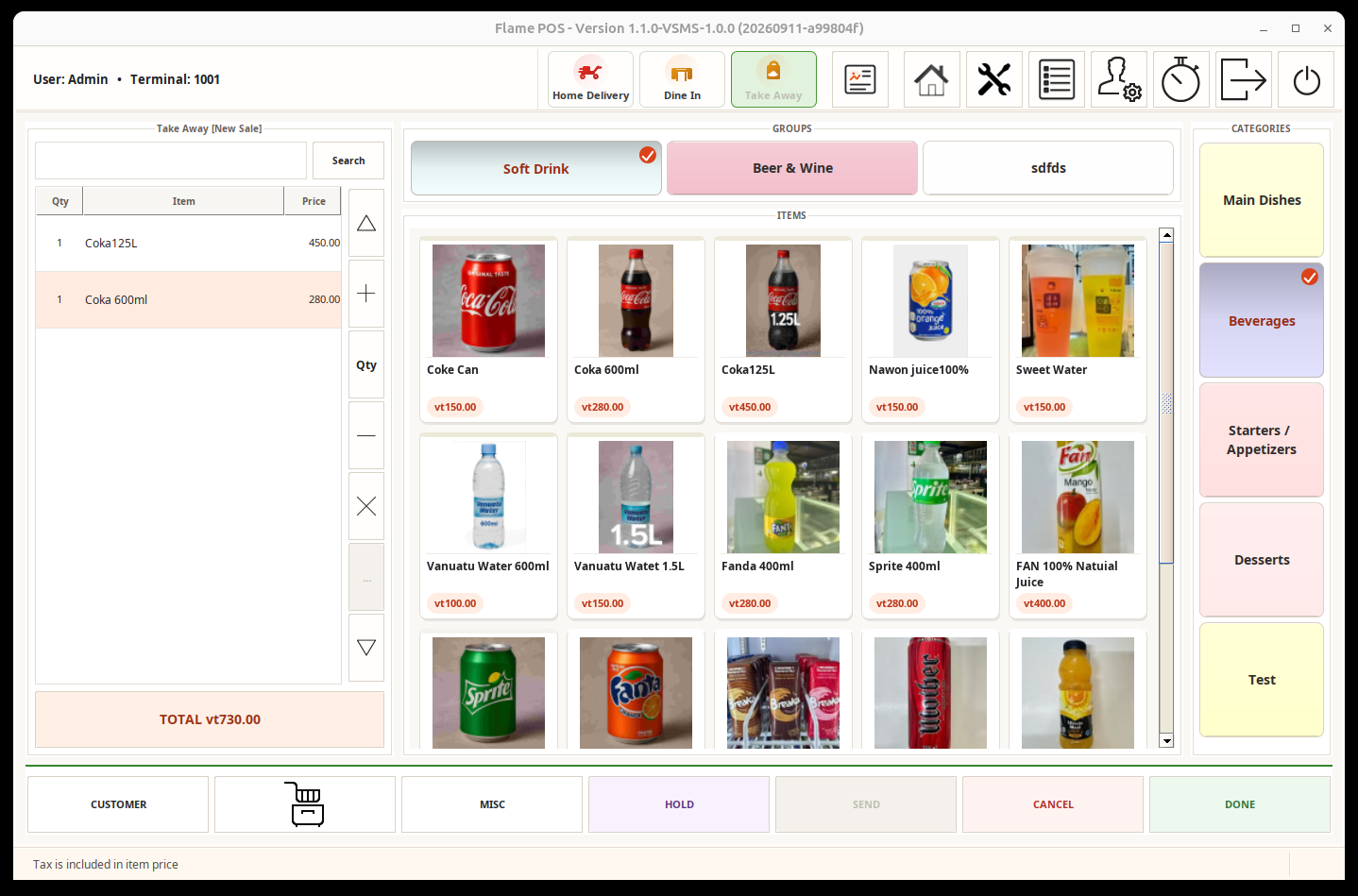1358x896 pixels.
Task: Remove the selected item with X button
Action: [x=366, y=506]
